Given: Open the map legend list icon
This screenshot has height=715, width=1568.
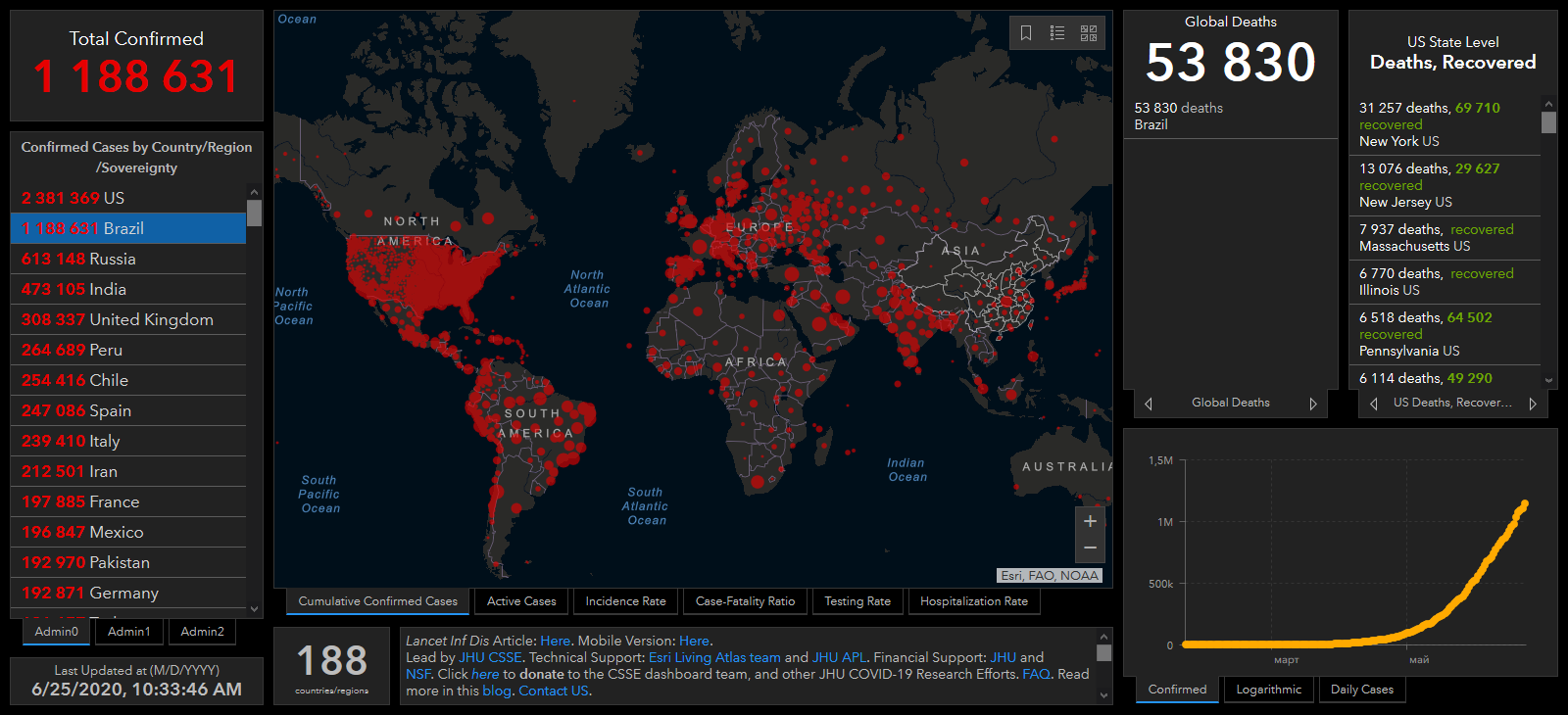Looking at the screenshot, I should 1057,33.
